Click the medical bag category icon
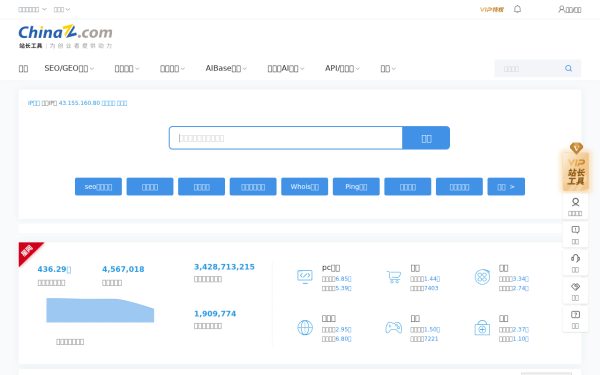The width and height of the screenshot is (600, 375). (x=482, y=328)
